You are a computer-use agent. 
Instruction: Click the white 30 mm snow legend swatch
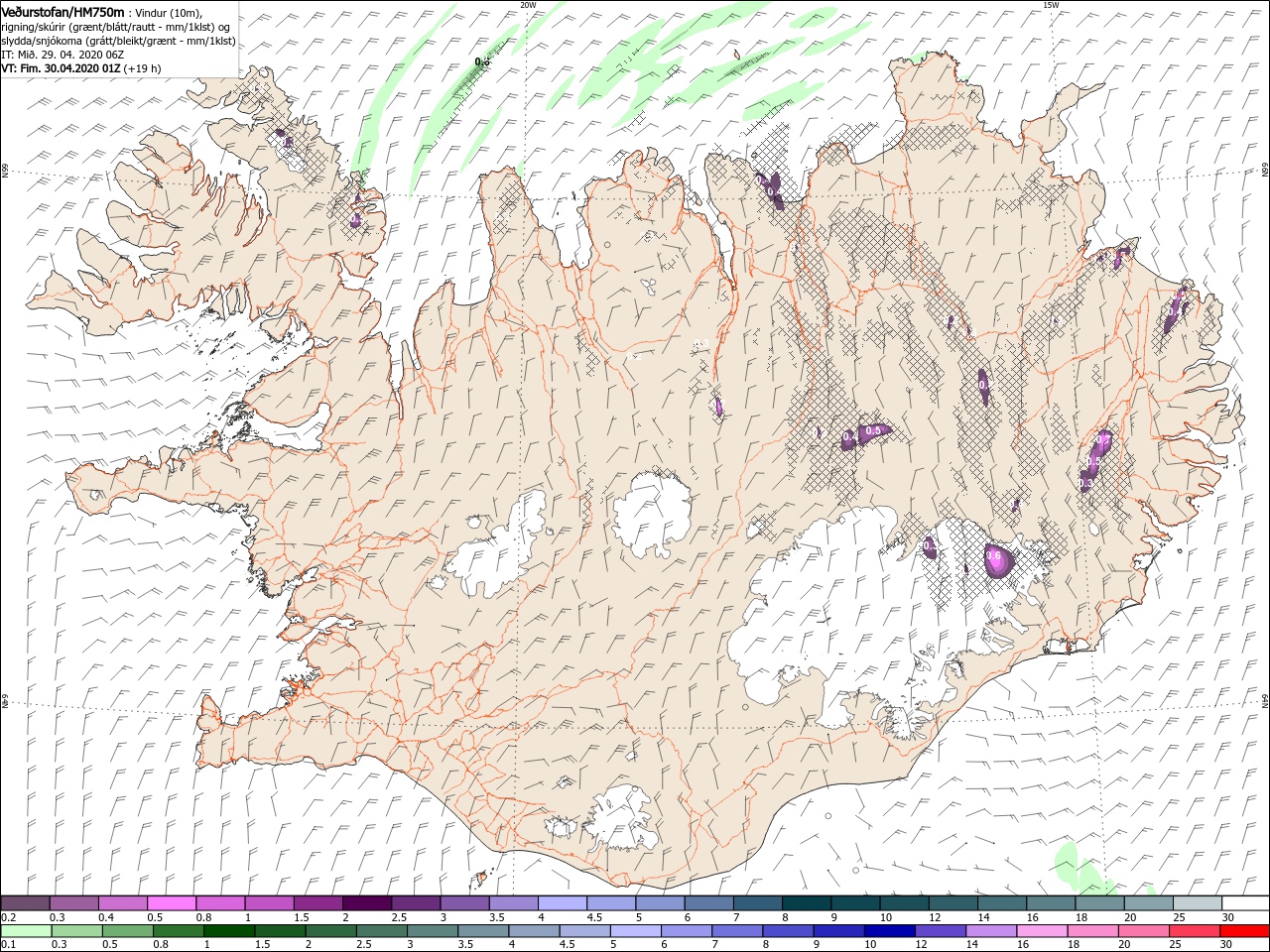(1245, 902)
